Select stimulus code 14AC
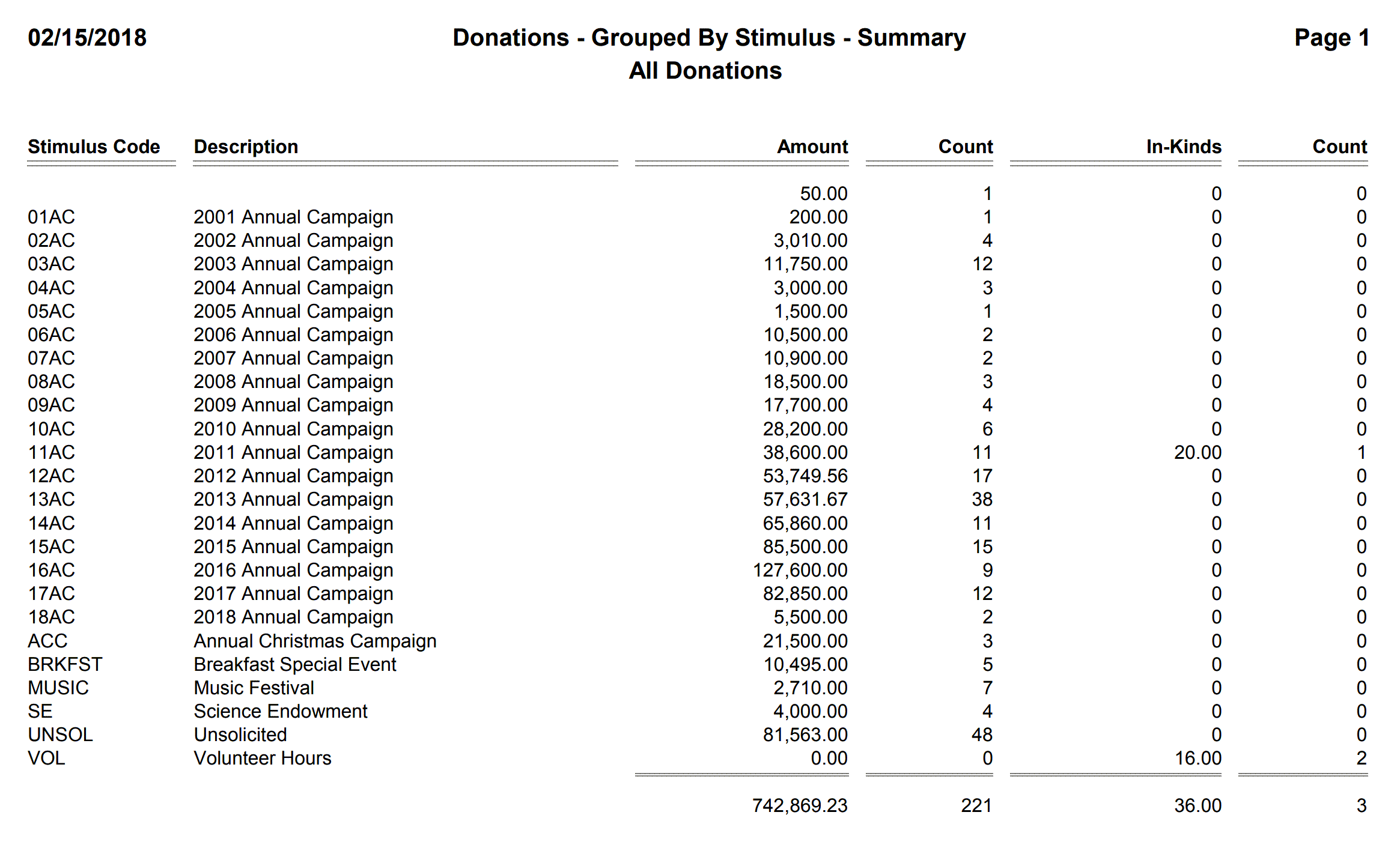Viewport: 1400px width, 842px height. click(51, 523)
